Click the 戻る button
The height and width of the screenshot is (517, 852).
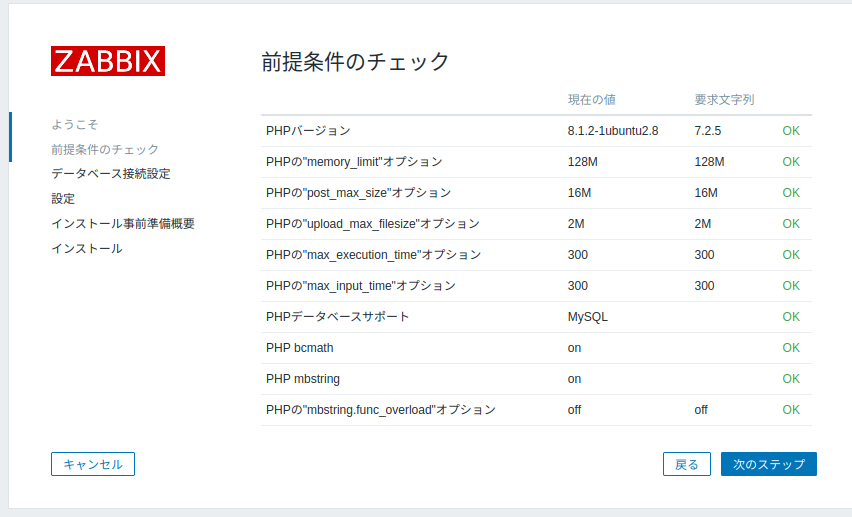click(x=686, y=464)
